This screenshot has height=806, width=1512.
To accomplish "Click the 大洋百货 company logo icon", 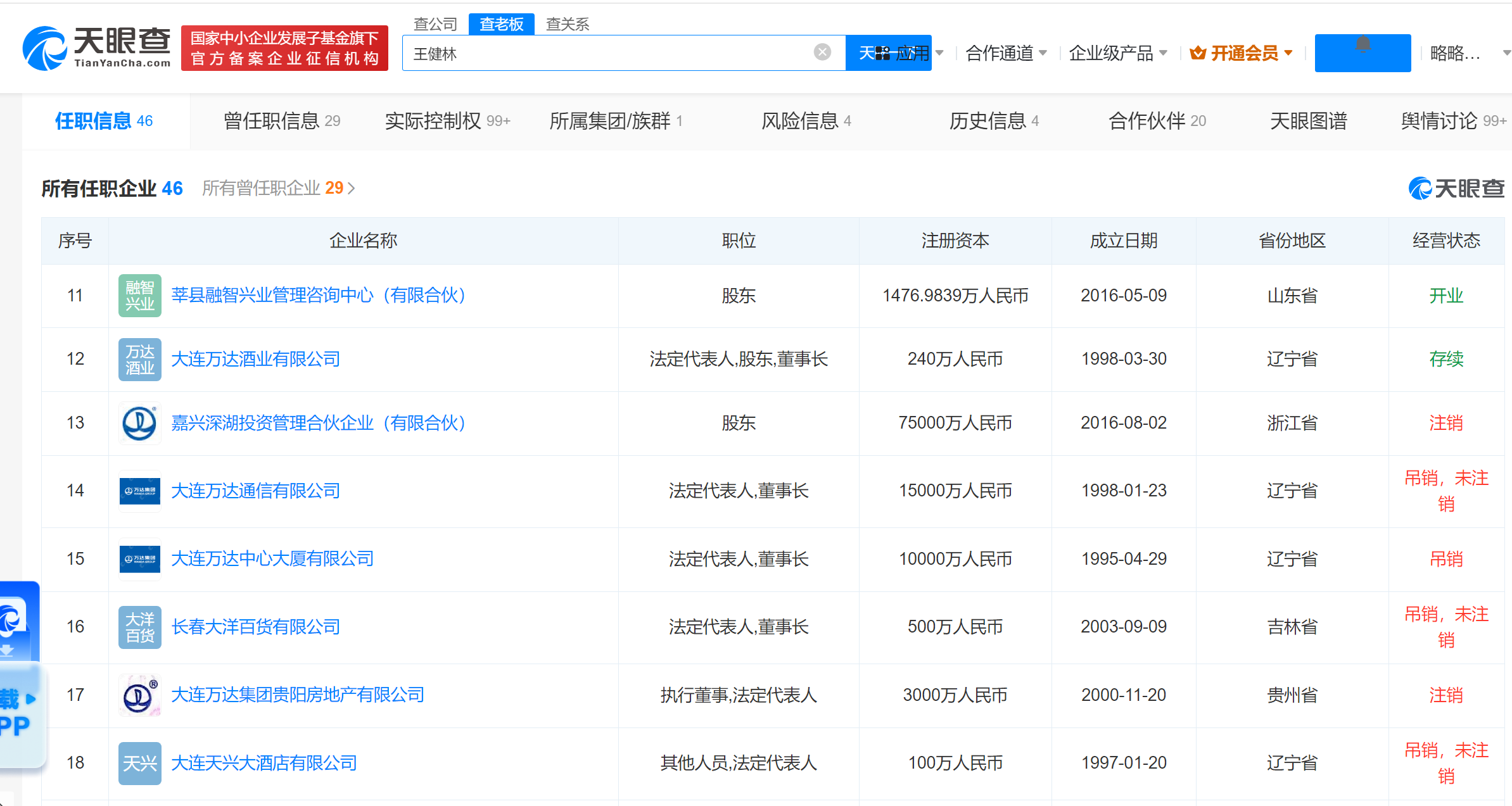I will [139, 627].
